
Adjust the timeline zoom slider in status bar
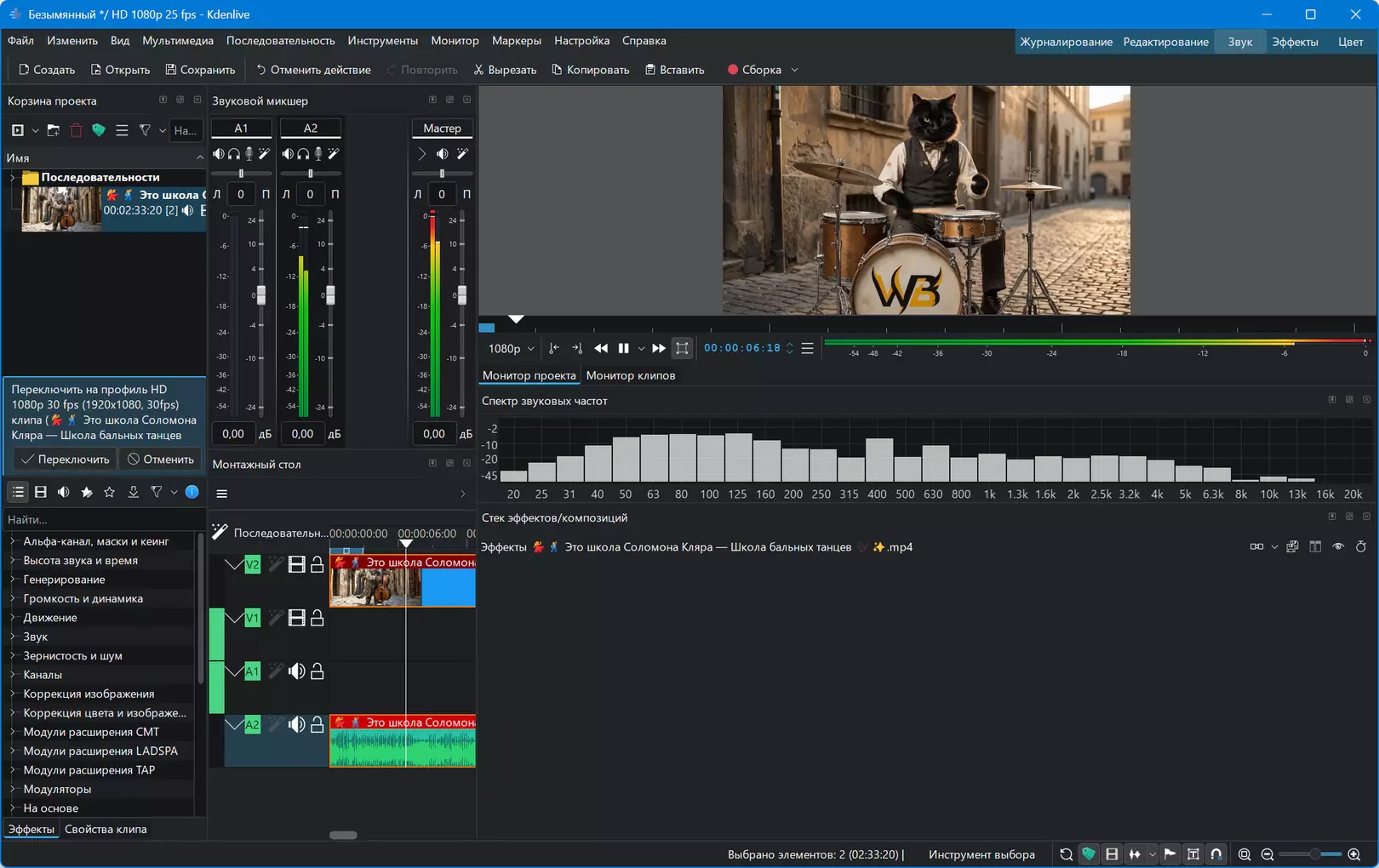1311,854
